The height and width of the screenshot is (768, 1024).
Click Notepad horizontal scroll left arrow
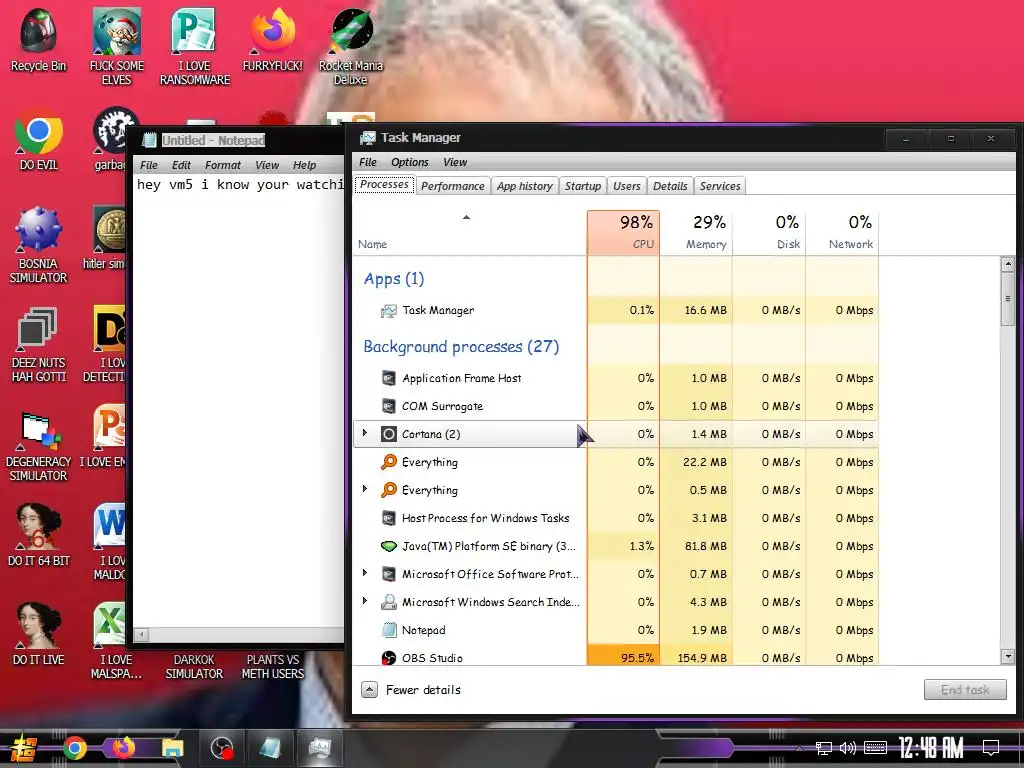coord(142,634)
